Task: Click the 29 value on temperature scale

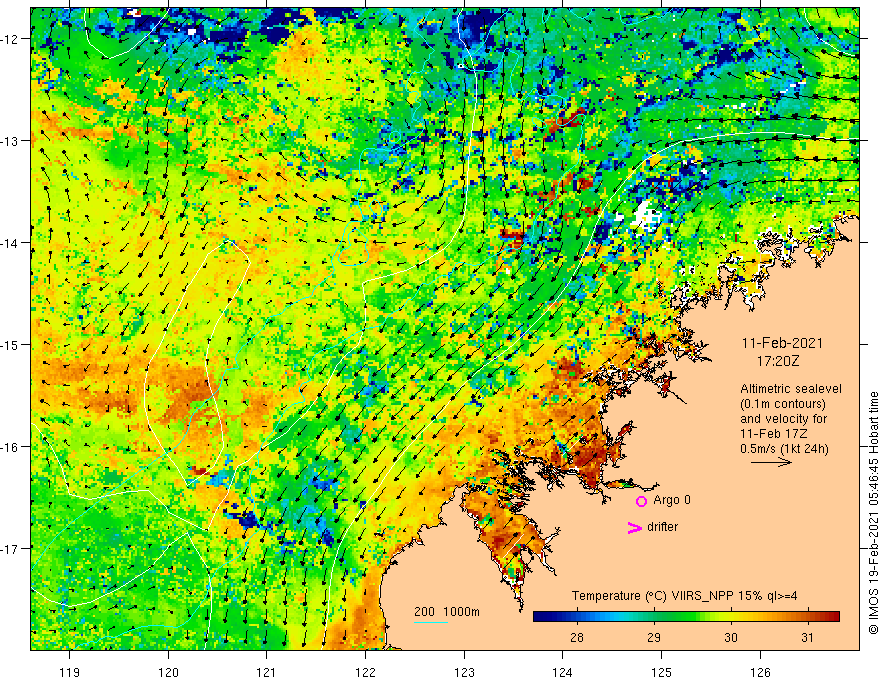Action: point(653,637)
